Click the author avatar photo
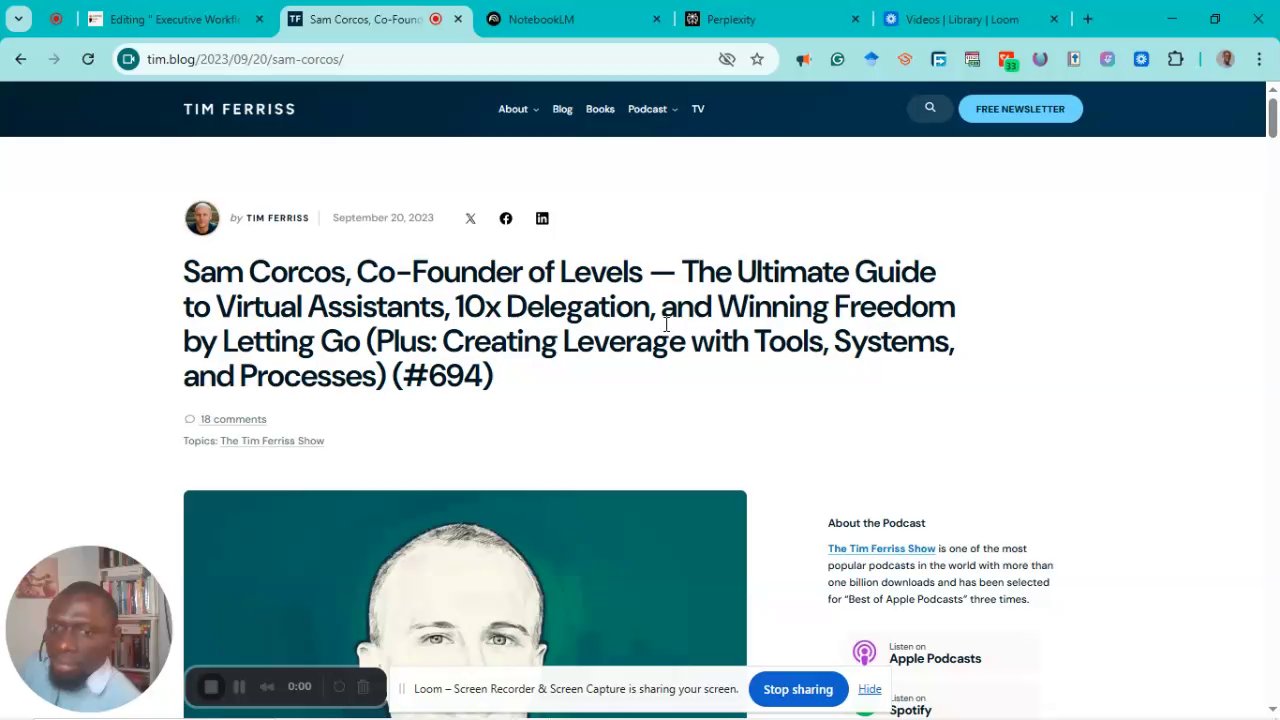Screen dimensions: 1280x720 202,218
